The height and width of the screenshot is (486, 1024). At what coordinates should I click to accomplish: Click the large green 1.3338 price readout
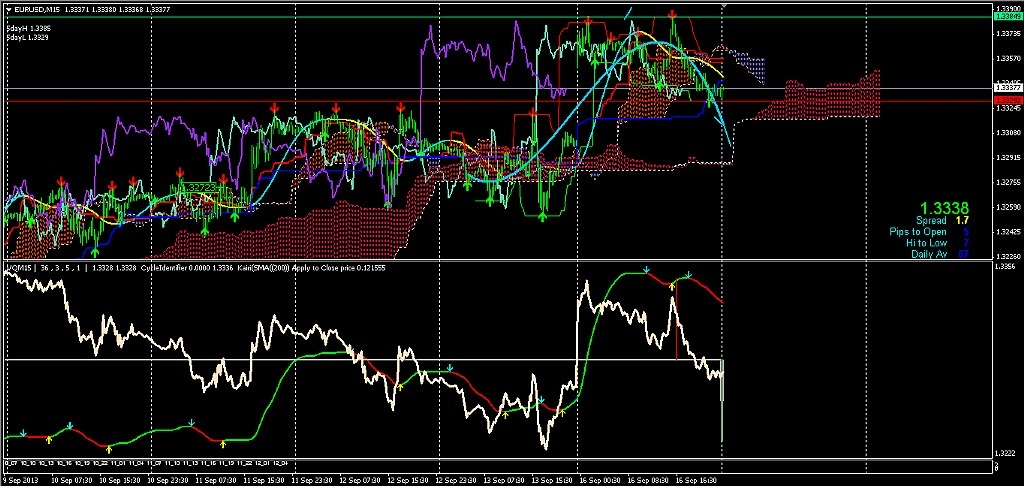tap(944, 208)
